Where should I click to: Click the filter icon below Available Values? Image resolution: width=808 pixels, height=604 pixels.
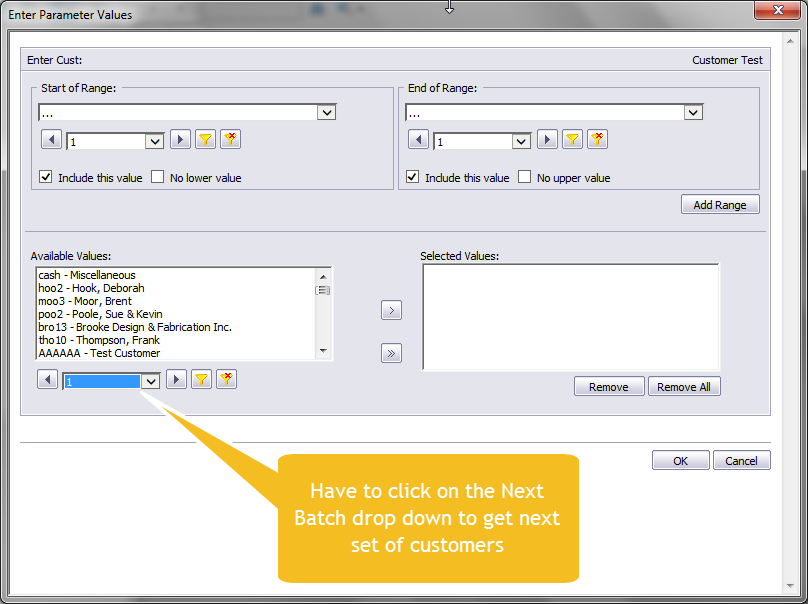point(202,380)
